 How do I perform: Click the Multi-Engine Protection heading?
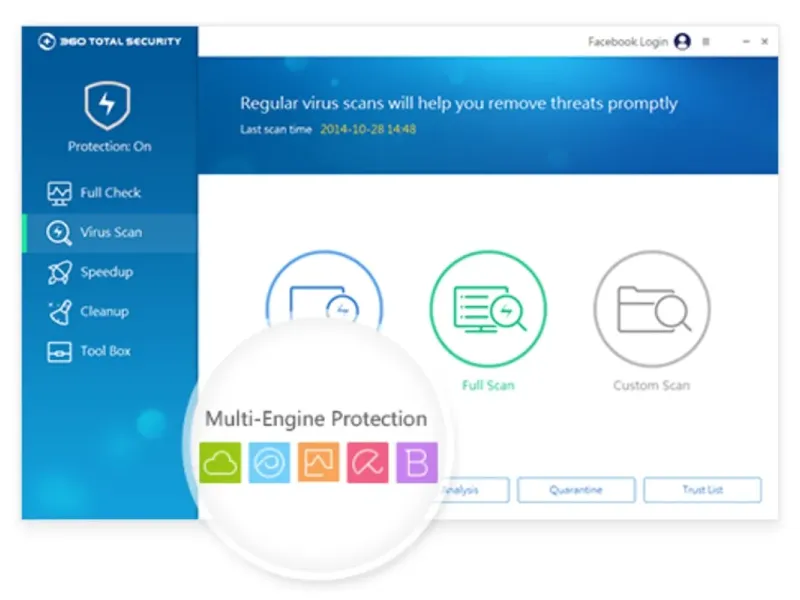click(316, 419)
